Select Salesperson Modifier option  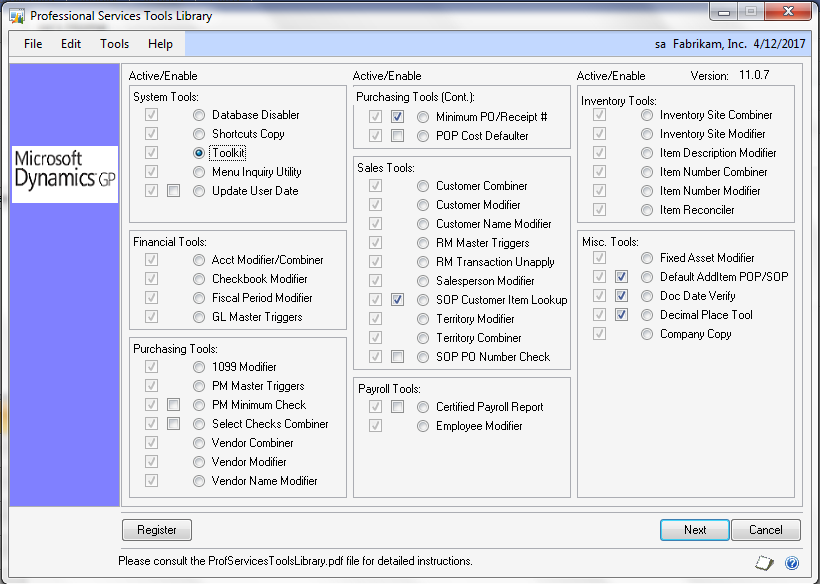(423, 281)
